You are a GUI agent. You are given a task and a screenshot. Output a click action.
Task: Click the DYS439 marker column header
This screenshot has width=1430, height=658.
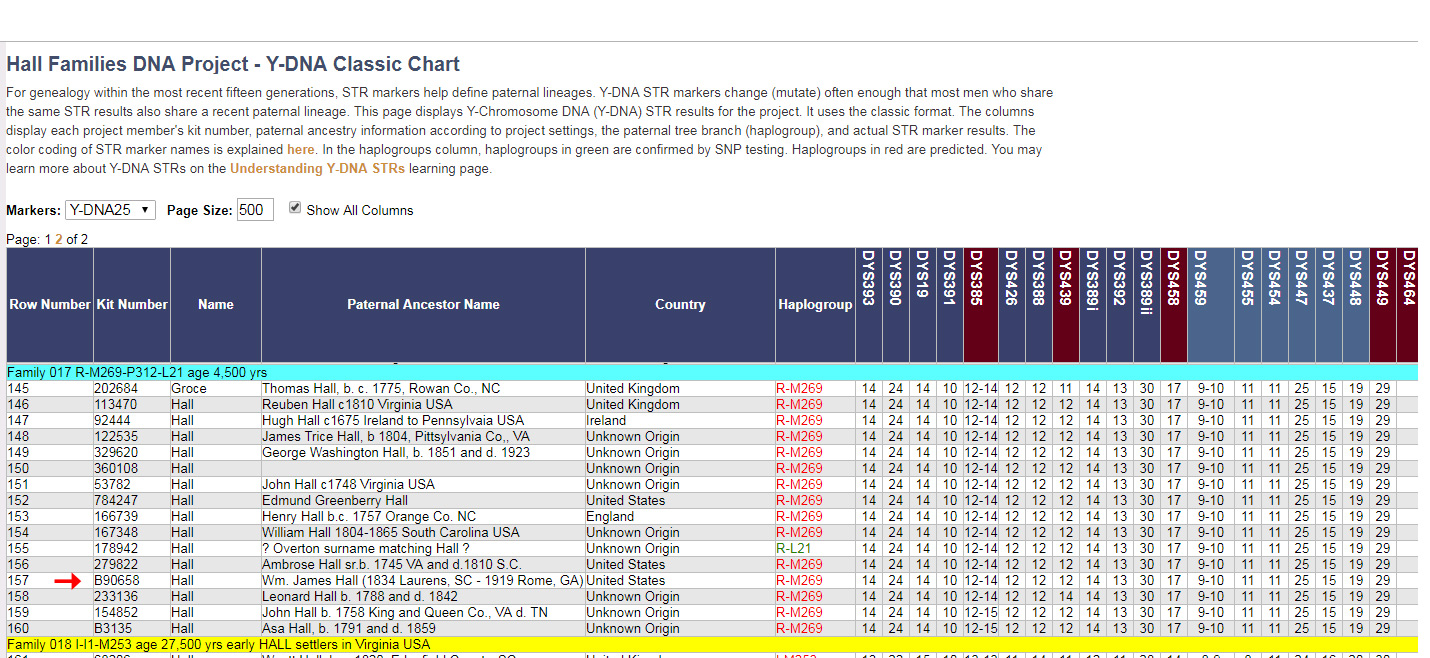(x=1066, y=305)
